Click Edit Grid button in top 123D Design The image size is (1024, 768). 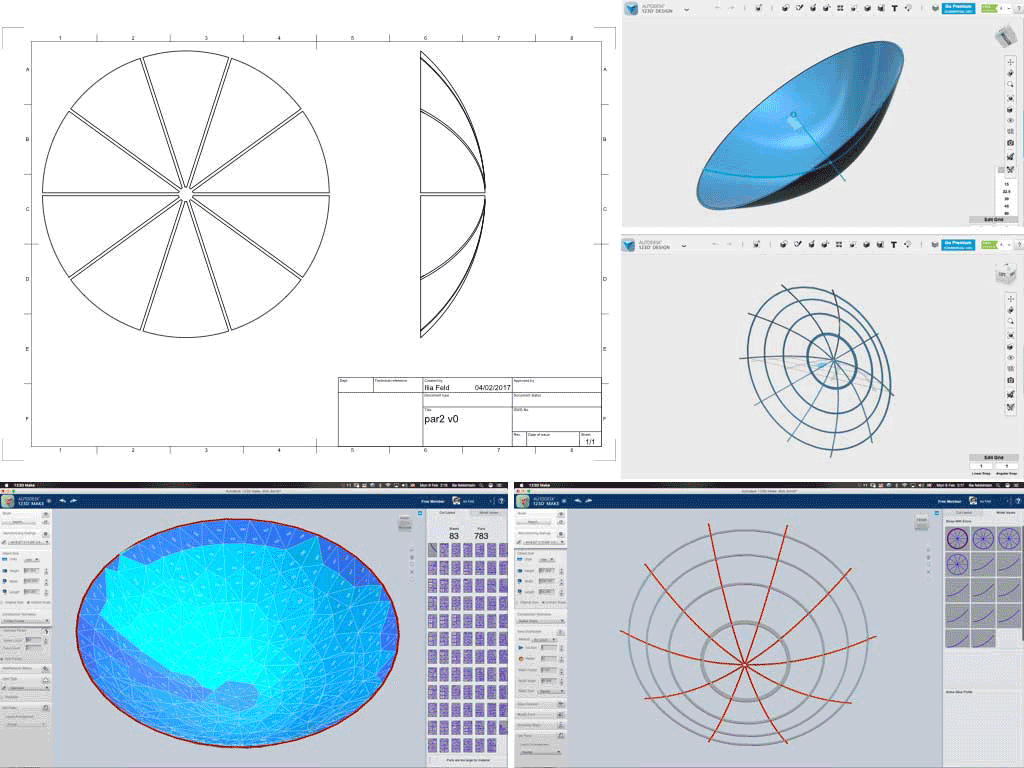click(x=993, y=219)
